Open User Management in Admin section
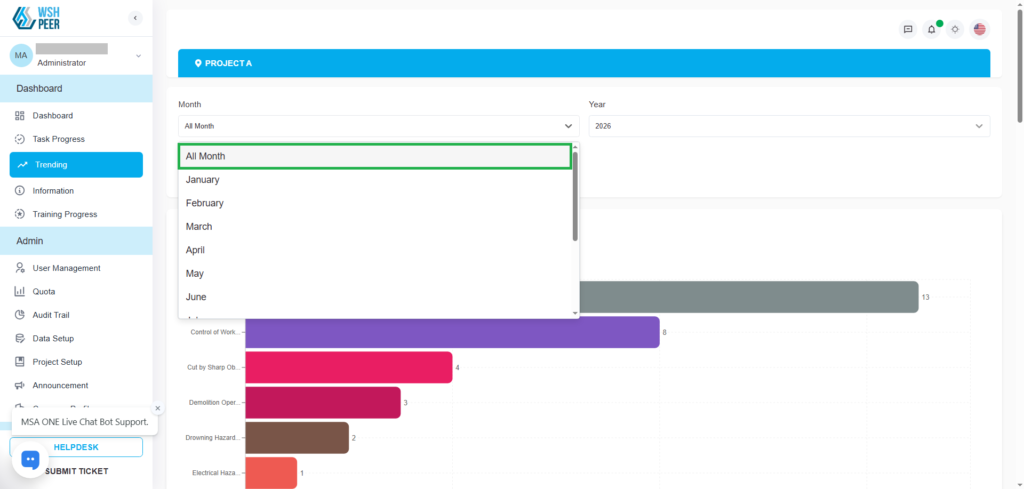The height and width of the screenshot is (489, 1024). point(66,268)
